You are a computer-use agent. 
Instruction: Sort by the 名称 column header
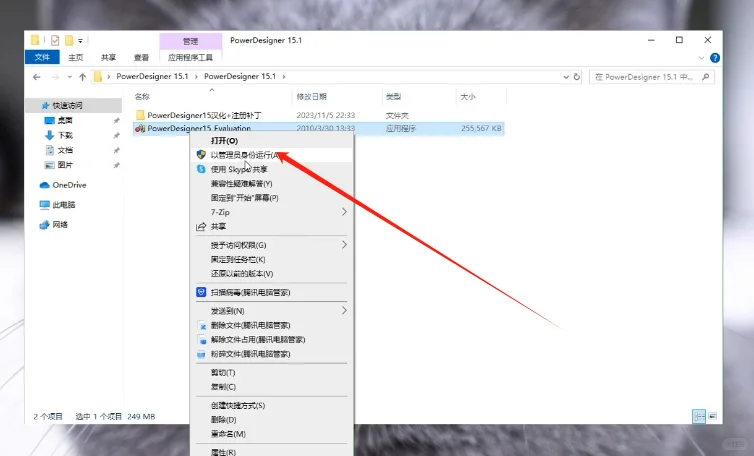[x=142, y=96]
